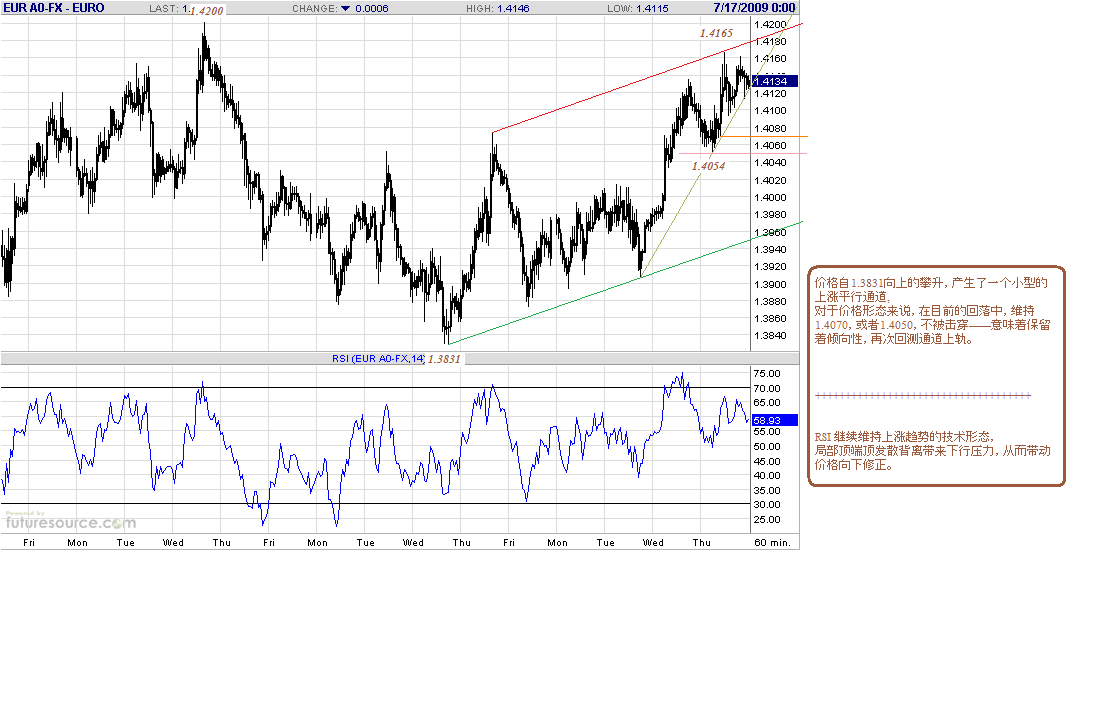Click the '1.4020' price axis label
Screen dimensions: 1097x701
point(770,180)
